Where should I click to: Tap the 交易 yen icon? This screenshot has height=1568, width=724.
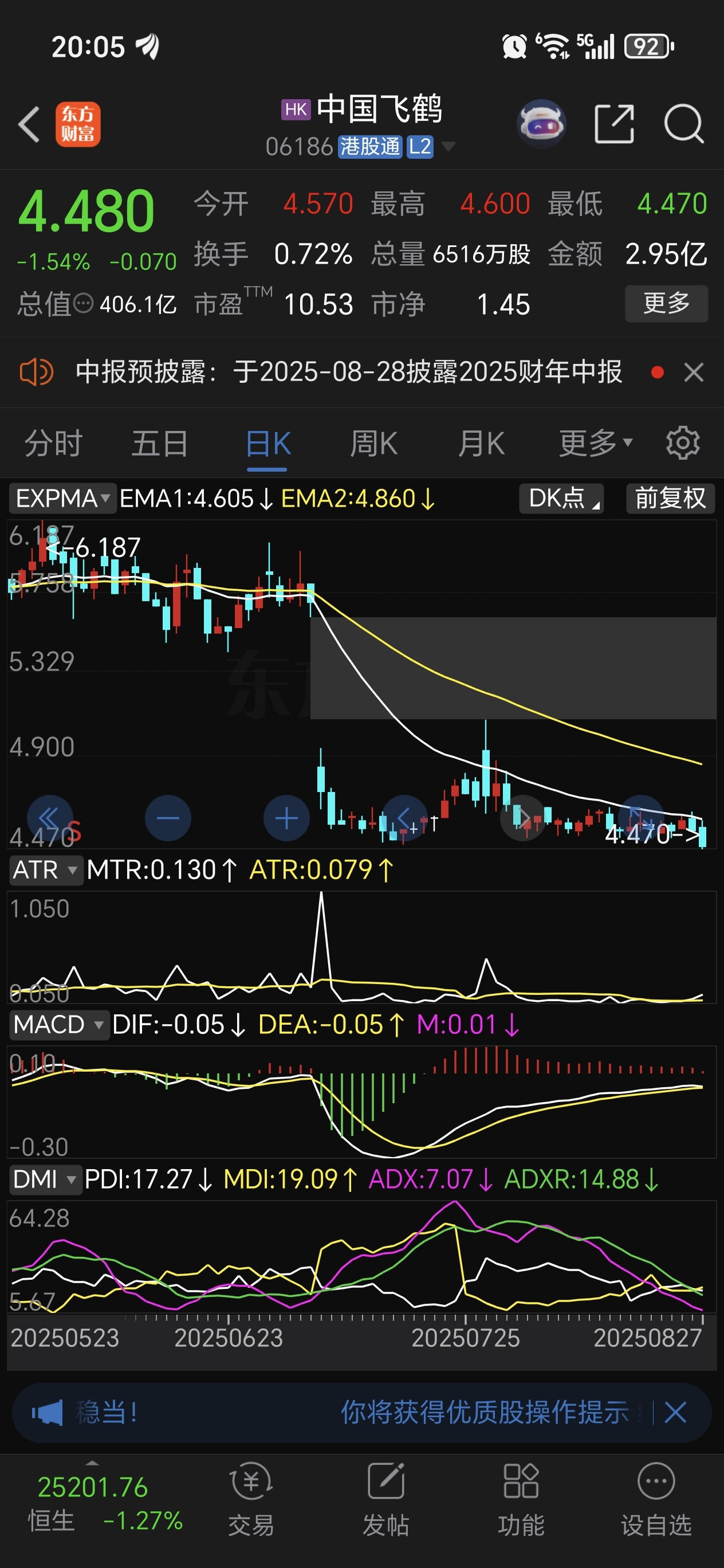(251, 1481)
